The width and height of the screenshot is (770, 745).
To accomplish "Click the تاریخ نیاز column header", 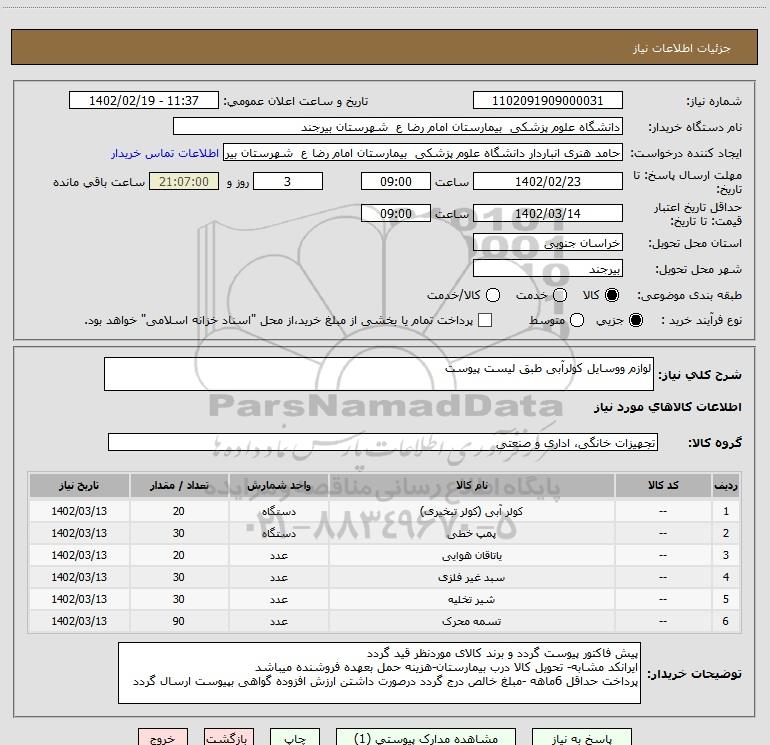I will (79, 485).
